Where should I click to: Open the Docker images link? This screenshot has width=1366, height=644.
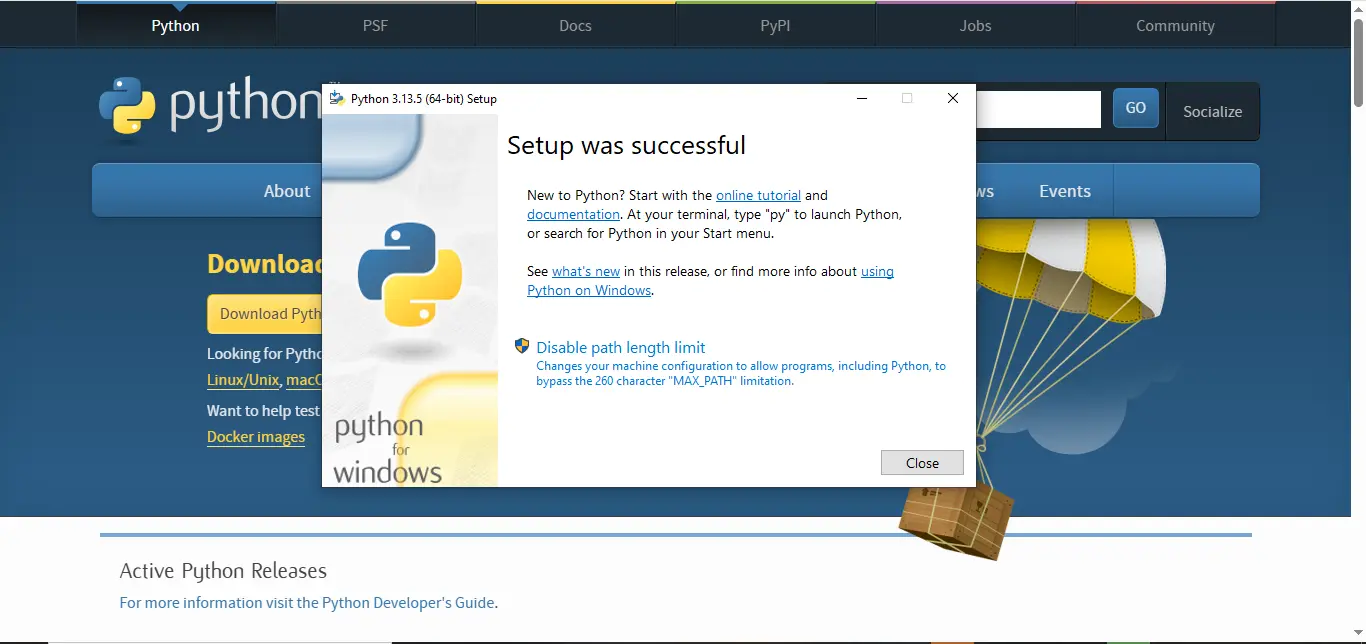256,437
